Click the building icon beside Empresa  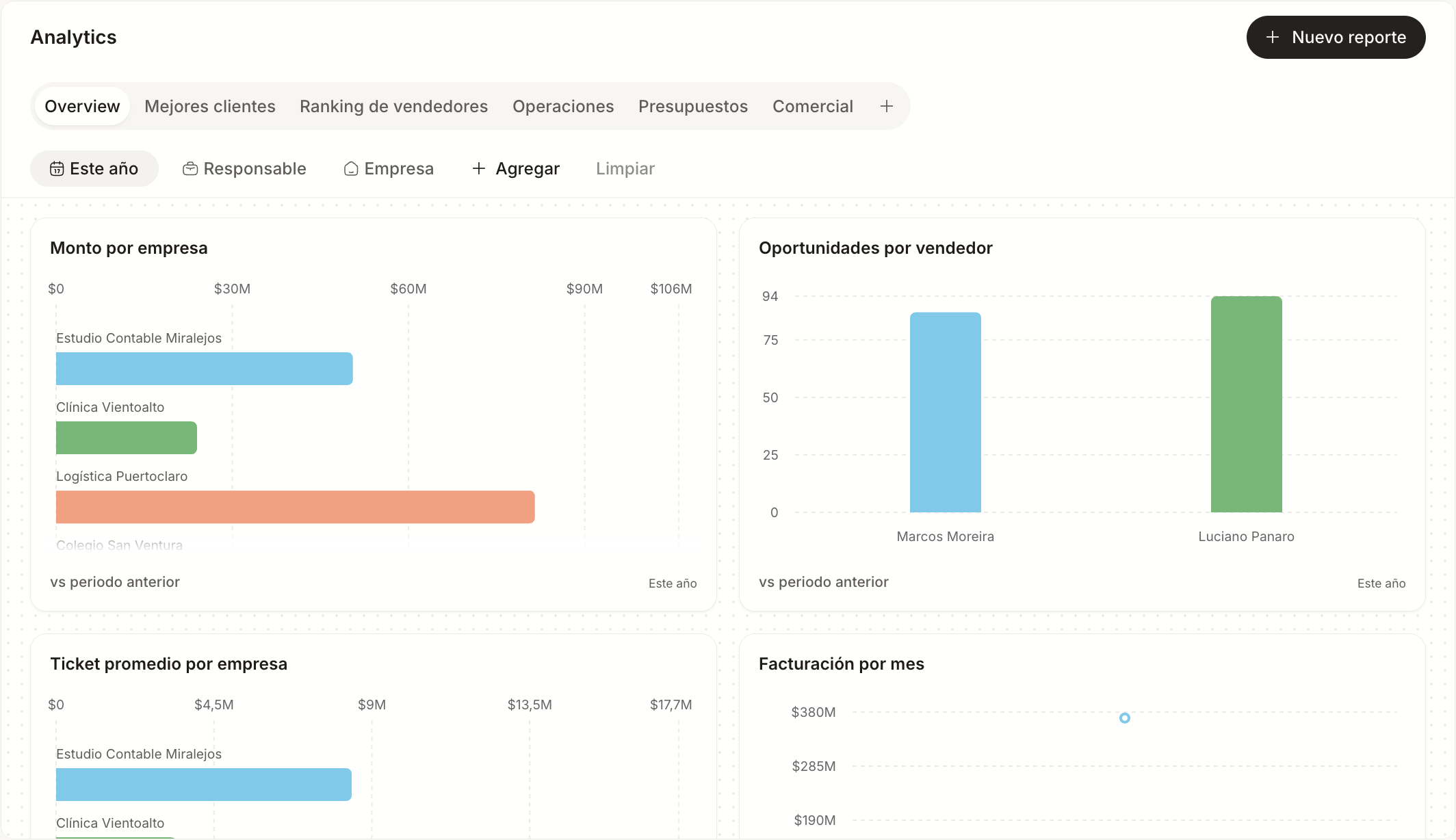(x=351, y=169)
